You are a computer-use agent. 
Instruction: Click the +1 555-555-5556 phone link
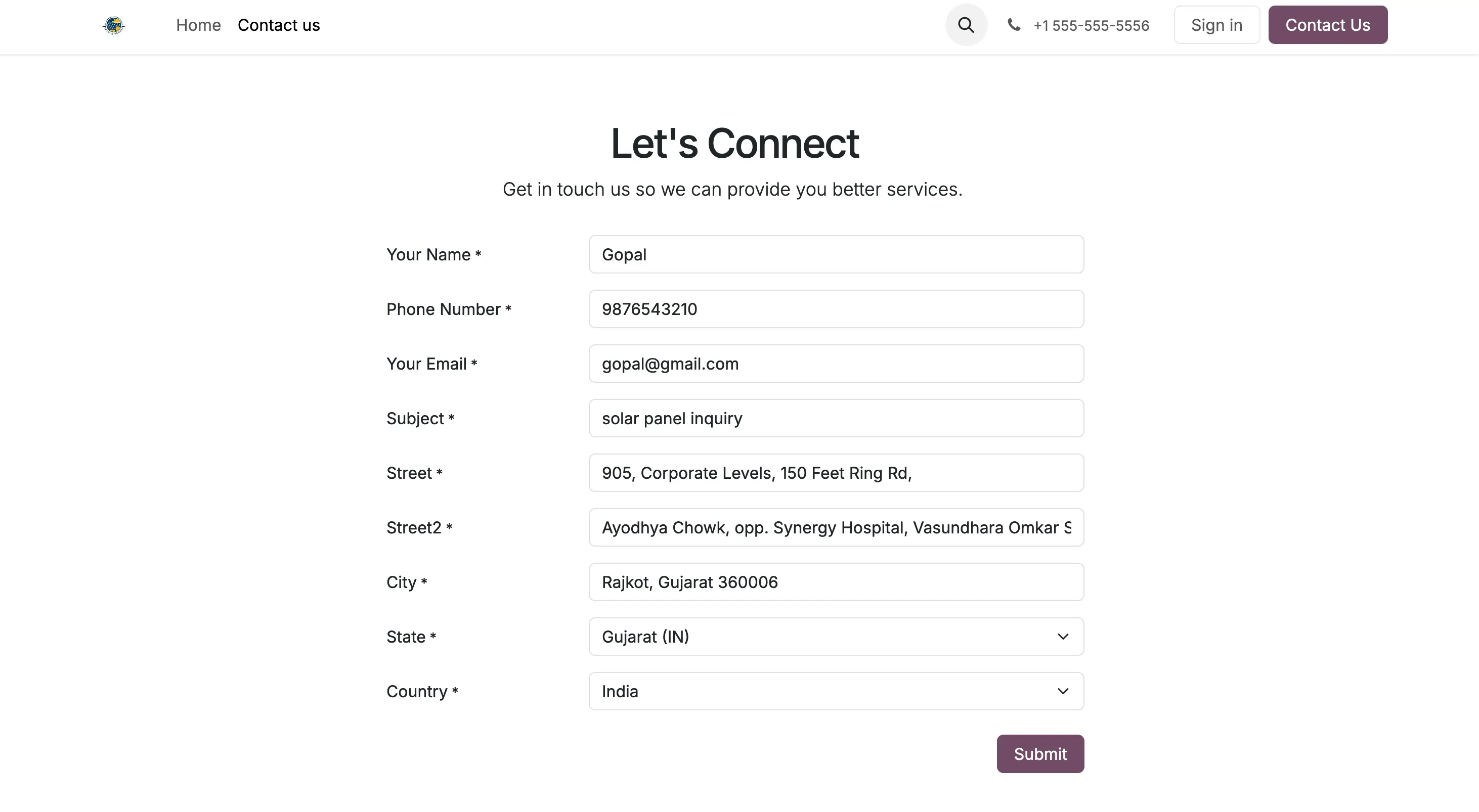pos(1091,25)
